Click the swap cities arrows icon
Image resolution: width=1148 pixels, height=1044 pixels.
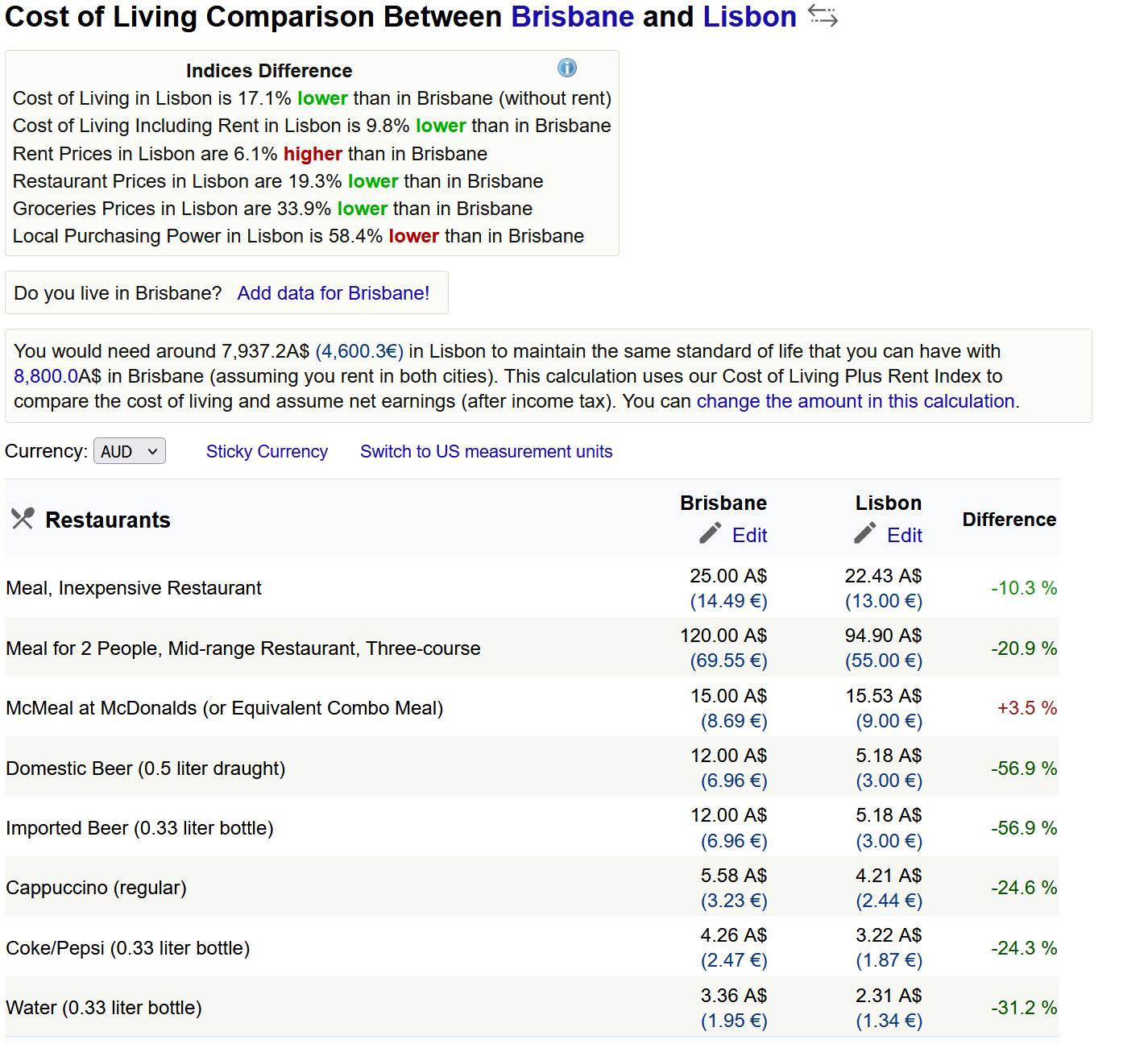point(823,16)
